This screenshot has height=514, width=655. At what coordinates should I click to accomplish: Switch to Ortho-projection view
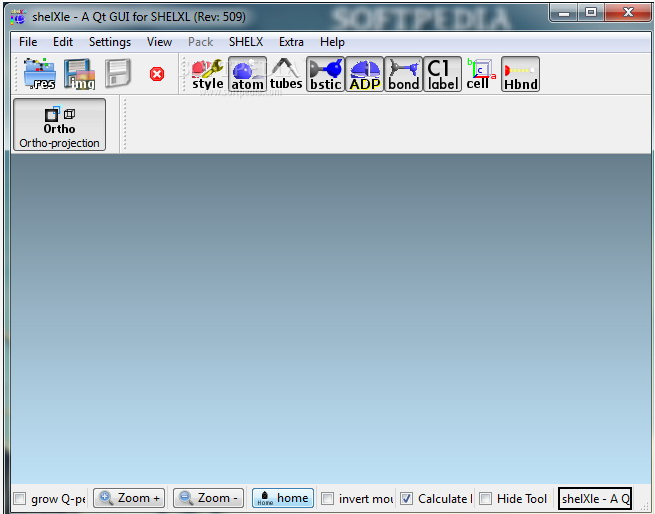[x=59, y=125]
